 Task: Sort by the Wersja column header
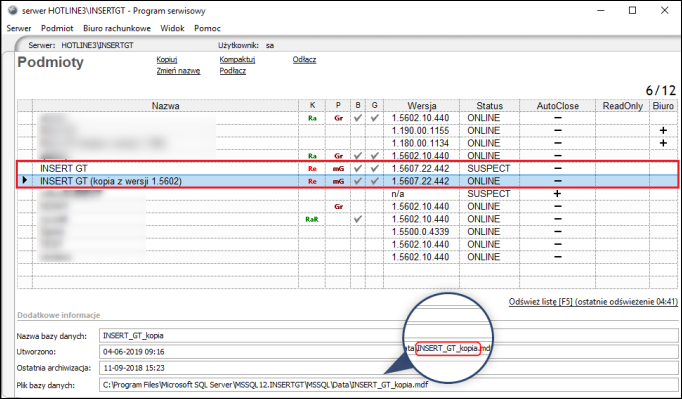[x=421, y=106]
